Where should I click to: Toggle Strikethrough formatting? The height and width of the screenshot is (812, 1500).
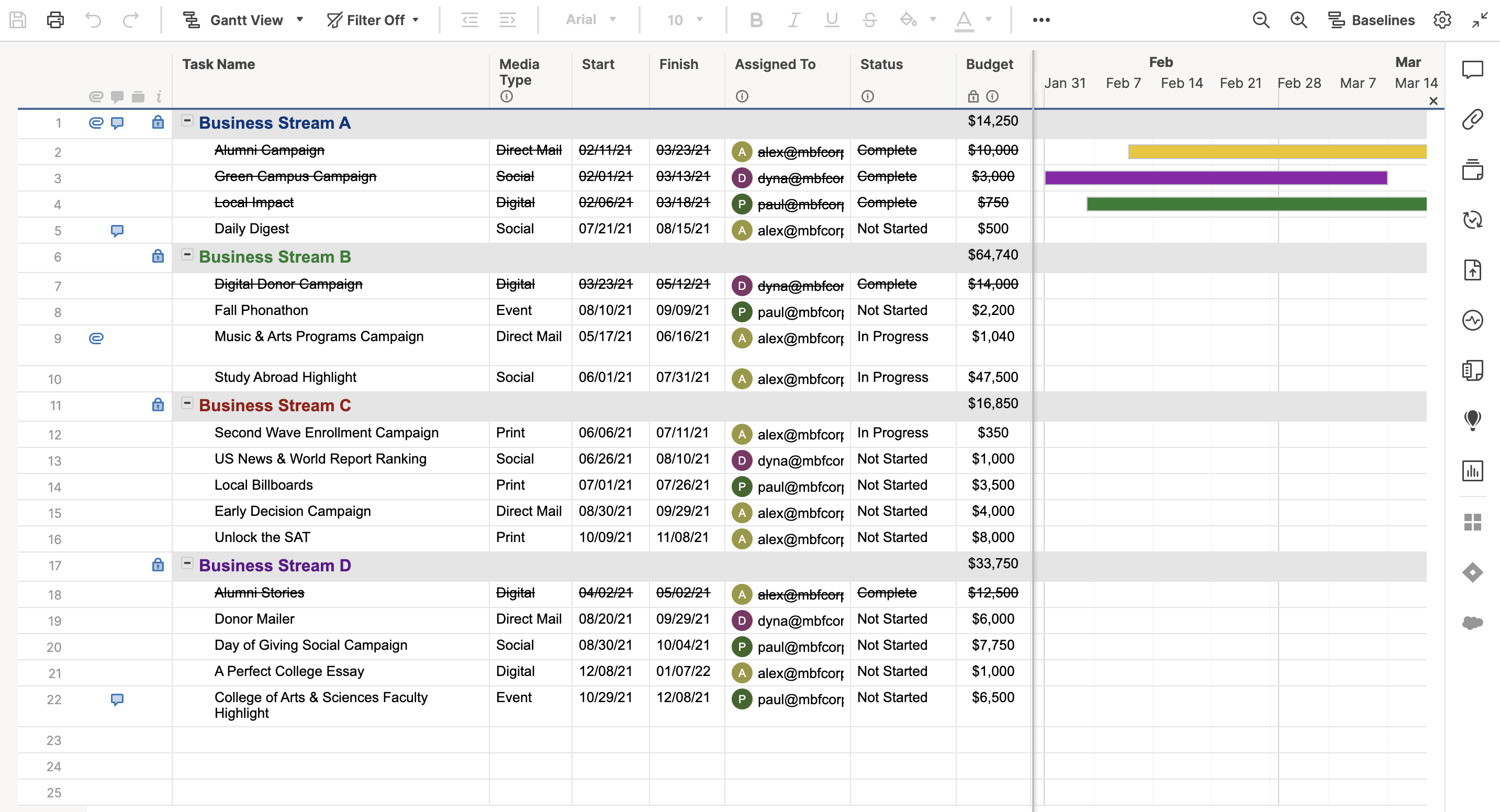coord(869,20)
